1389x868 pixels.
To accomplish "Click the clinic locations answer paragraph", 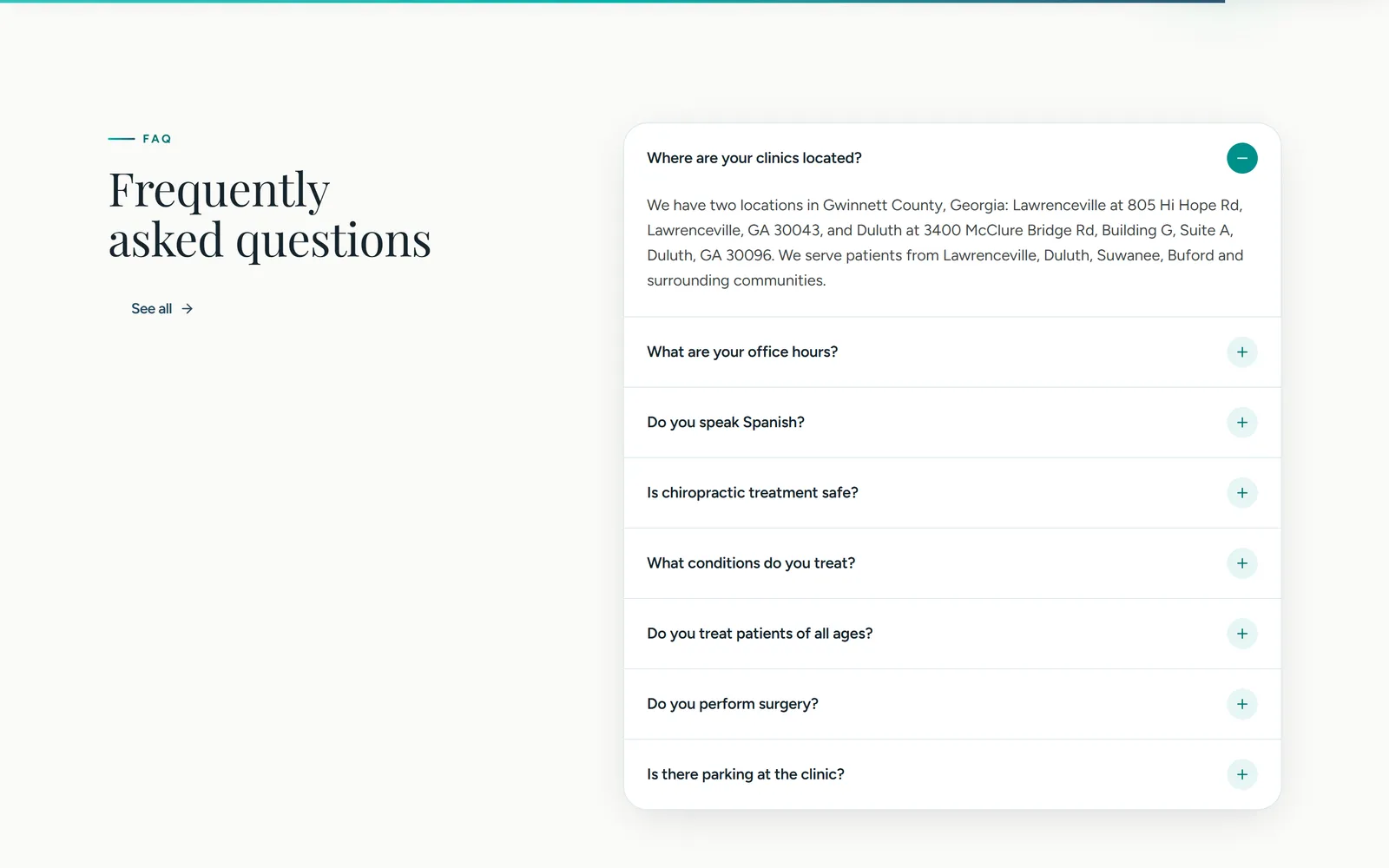I will pyautogui.click(x=945, y=243).
